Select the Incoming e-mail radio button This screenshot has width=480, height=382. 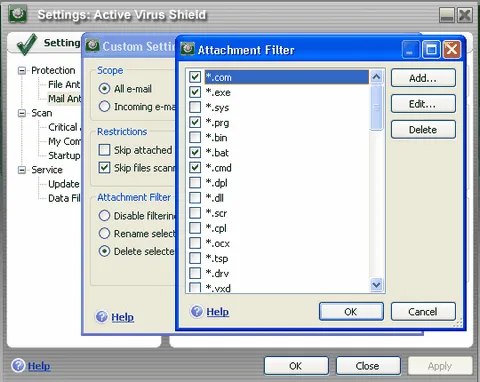104,106
